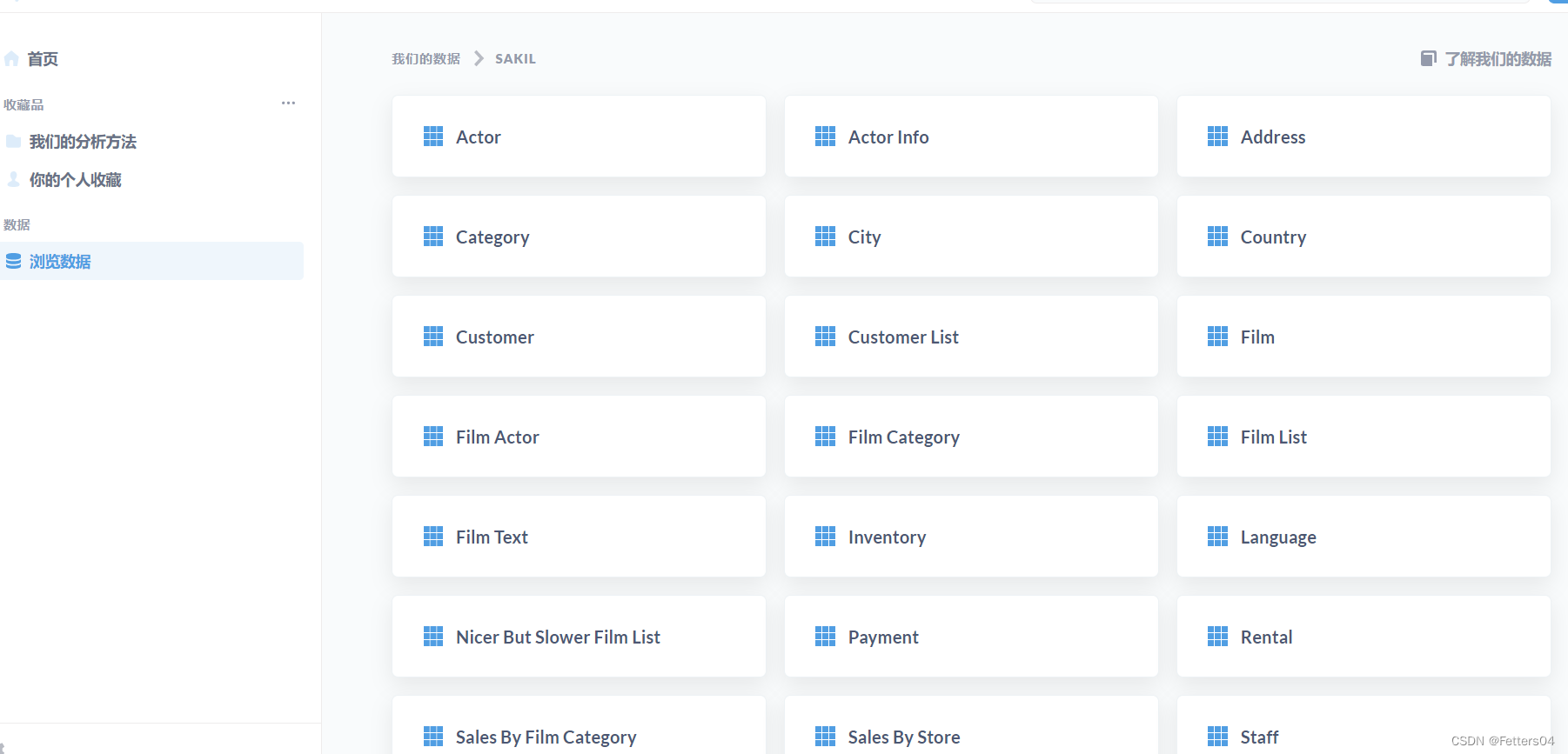The image size is (1568, 754).
Task: Open the Sales By Store table
Action: pyautogui.click(x=971, y=725)
